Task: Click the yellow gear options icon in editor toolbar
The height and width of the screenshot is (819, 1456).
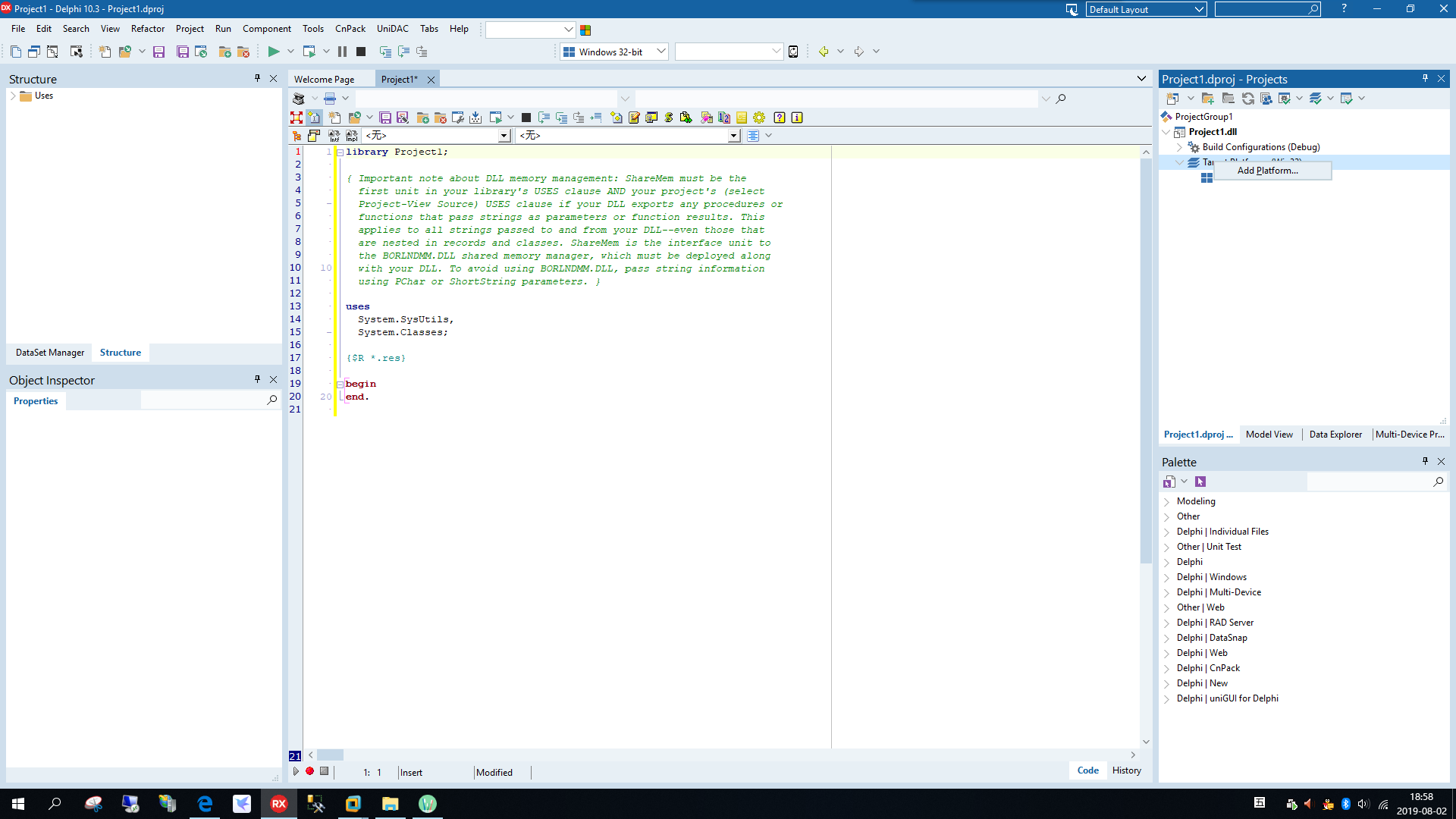Action: point(759,118)
